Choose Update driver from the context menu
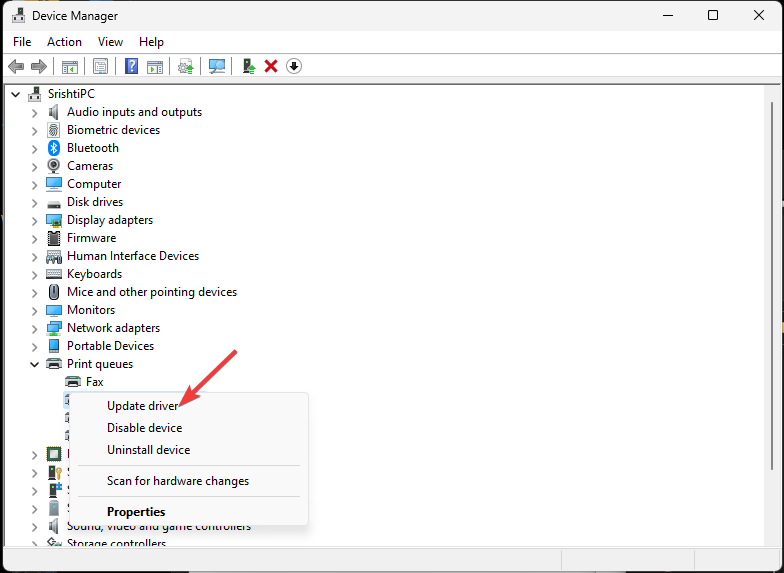This screenshot has height=573, width=784. pos(189,406)
